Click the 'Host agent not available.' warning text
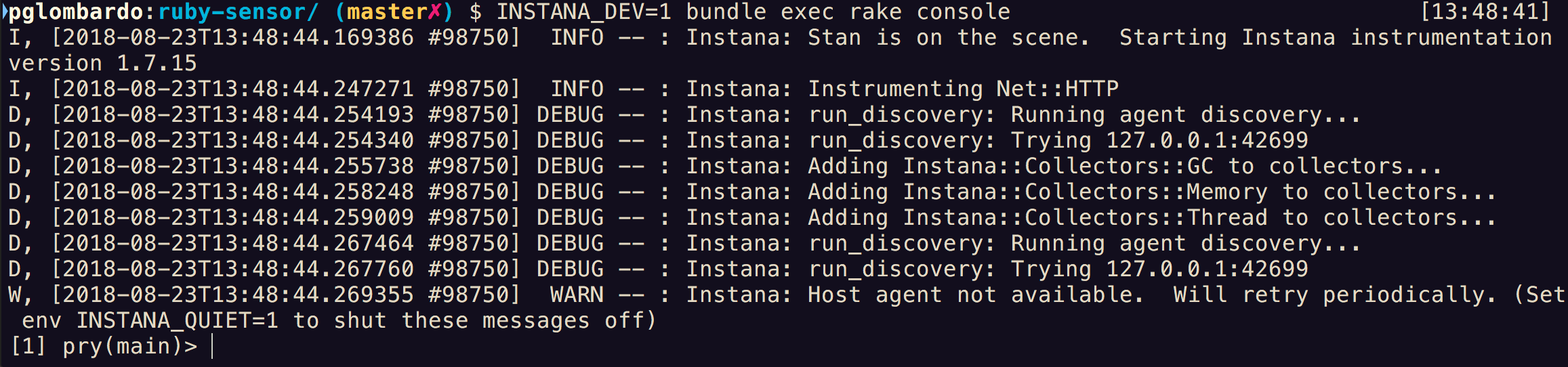This screenshot has width=1568, height=367. point(976,295)
